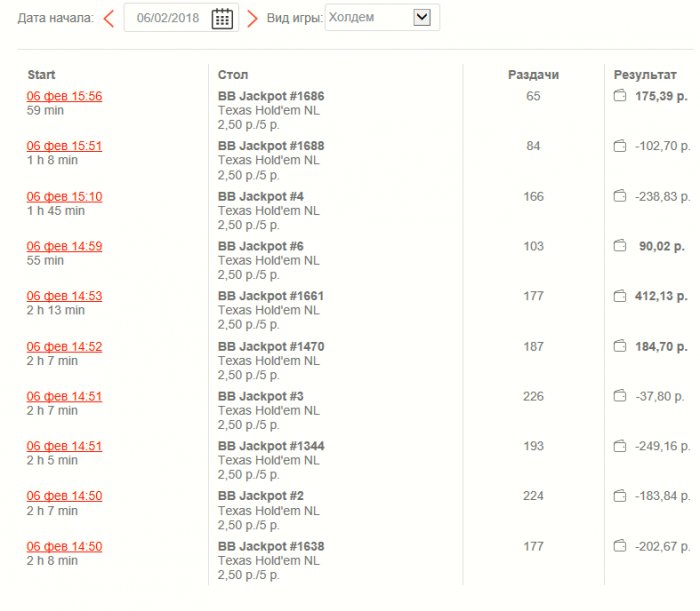Open session link 06 фев 14:53
The height and width of the screenshot is (611, 700).
pos(64,296)
